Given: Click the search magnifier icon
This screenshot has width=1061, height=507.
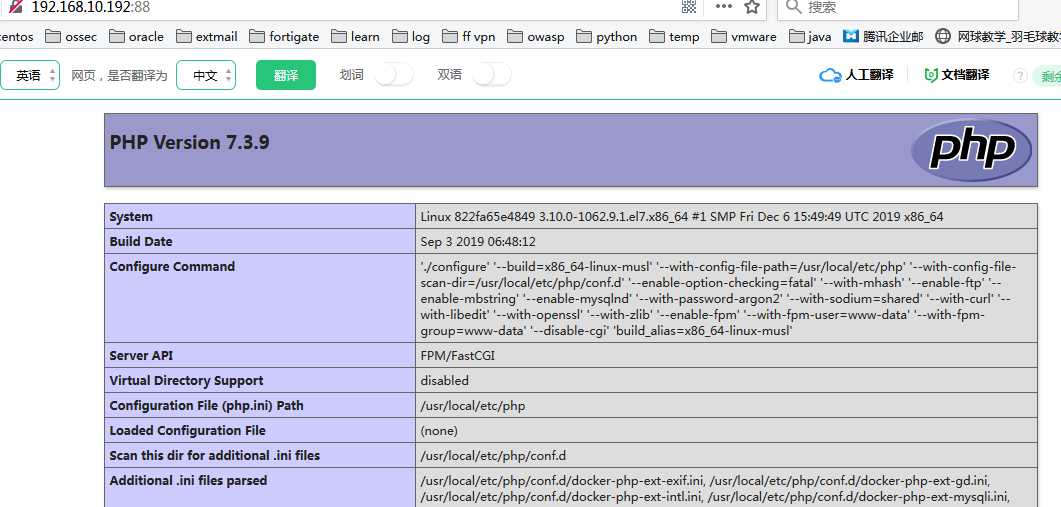Looking at the screenshot, I should click(x=794, y=7).
